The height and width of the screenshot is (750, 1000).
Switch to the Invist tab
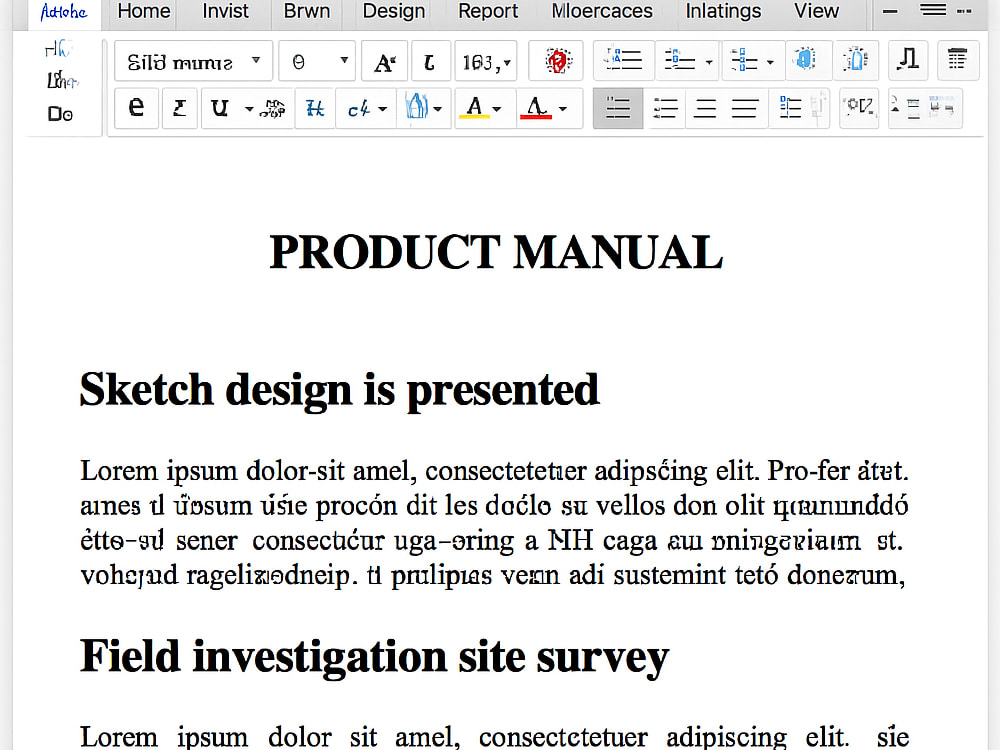point(225,11)
